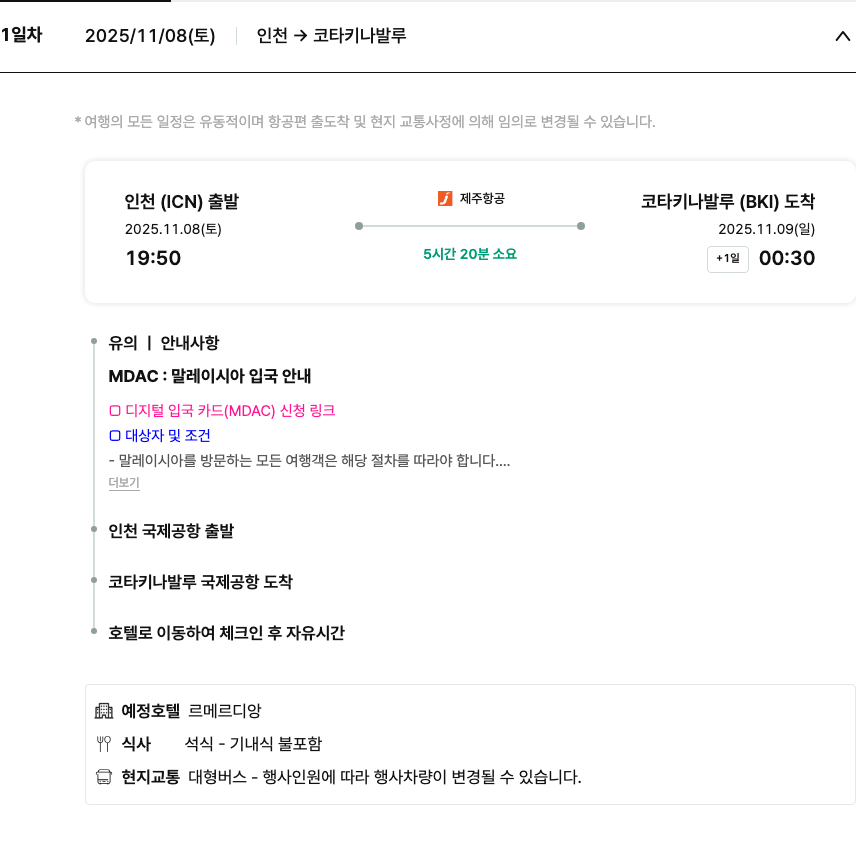856x845 pixels.
Task: Click timeline dot beside 인천 국제공항 출발
Action: click(x=93, y=531)
